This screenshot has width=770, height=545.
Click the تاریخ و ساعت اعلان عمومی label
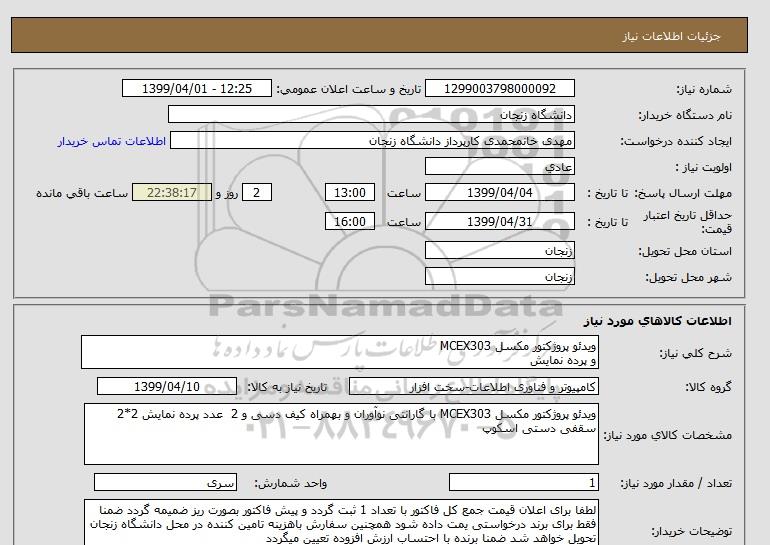click(x=349, y=89)
